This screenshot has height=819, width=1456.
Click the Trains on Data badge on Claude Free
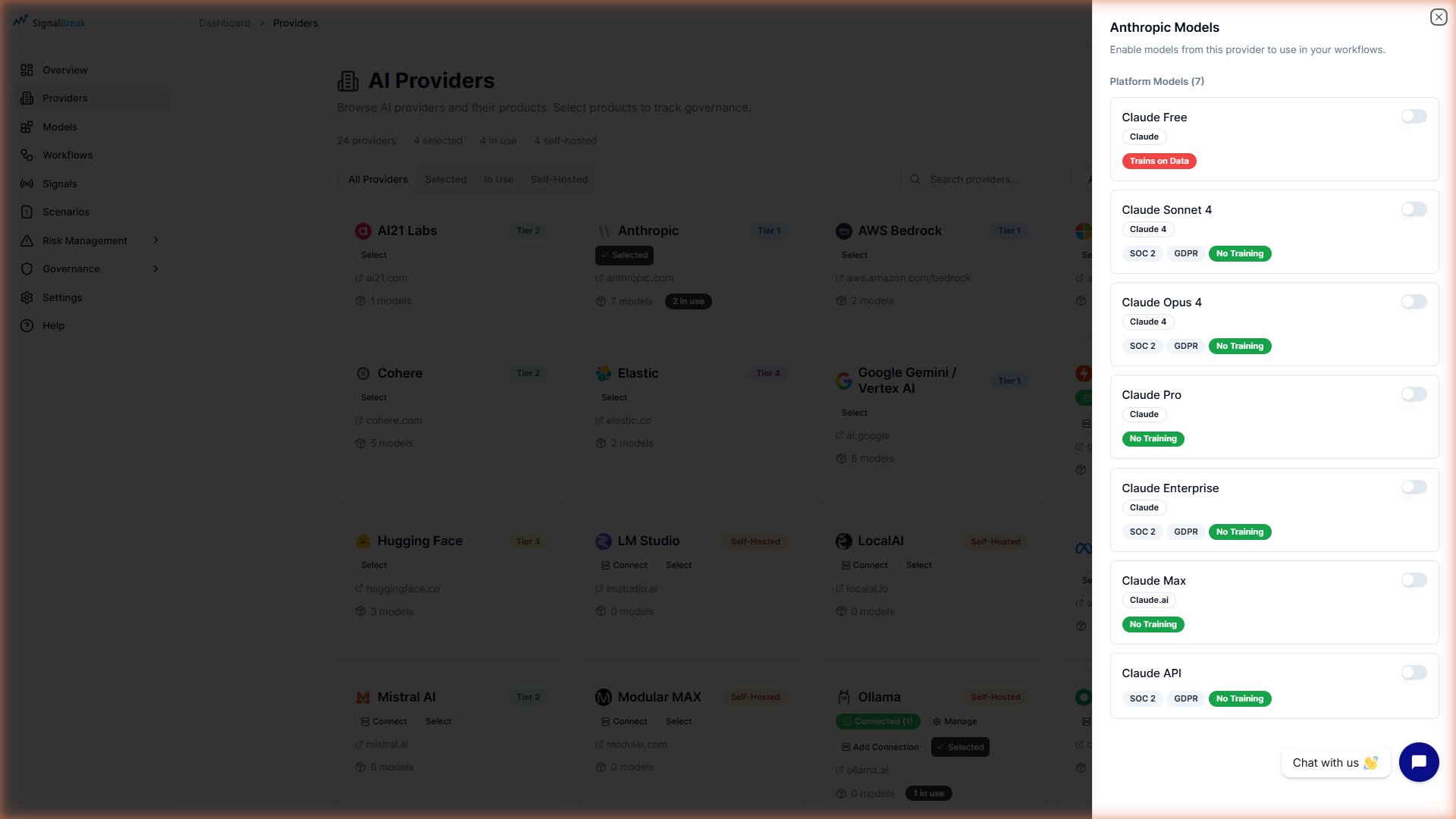pyautogui.click(x=1159, y=161)
